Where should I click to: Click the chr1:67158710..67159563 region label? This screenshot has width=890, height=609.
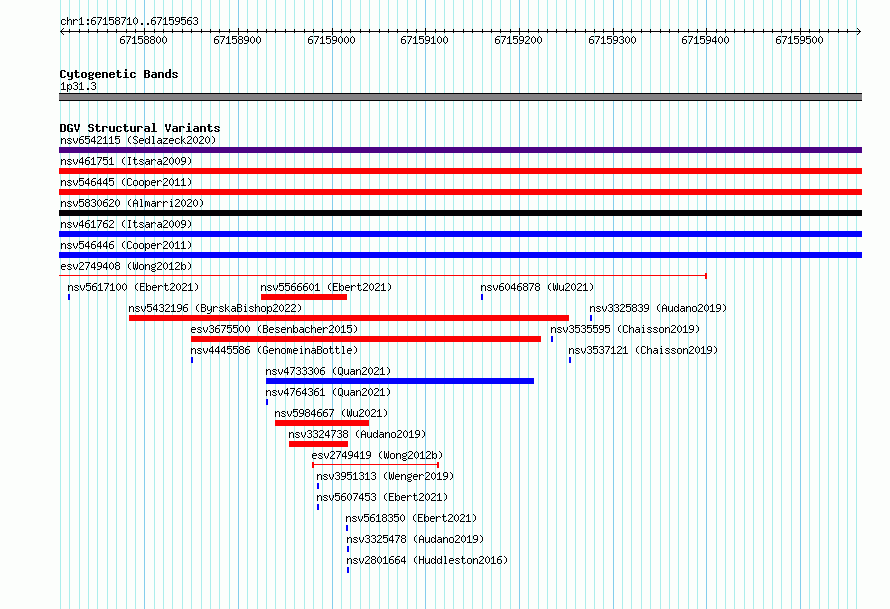[129, 22]
